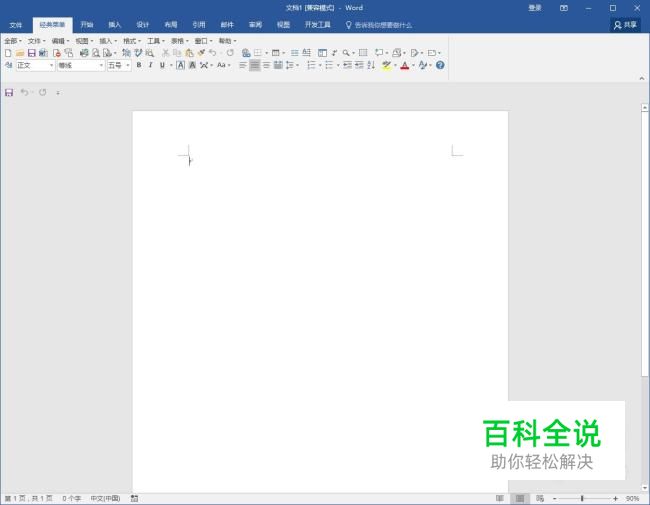Expand highlight color dropdown arrow
The width and height of the screenshot is (650, 505).
click(x=395, y=65)
